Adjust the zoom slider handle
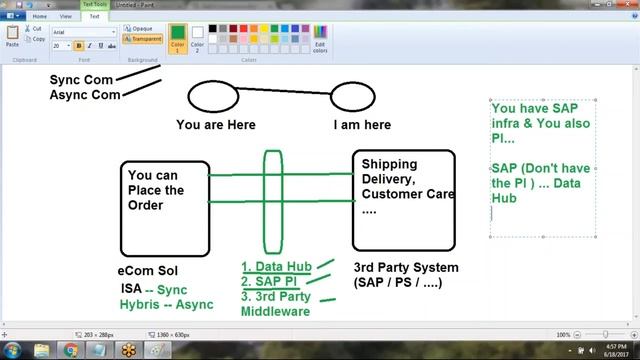The height and width of the screenshot is (360, 640). point(605,335)
